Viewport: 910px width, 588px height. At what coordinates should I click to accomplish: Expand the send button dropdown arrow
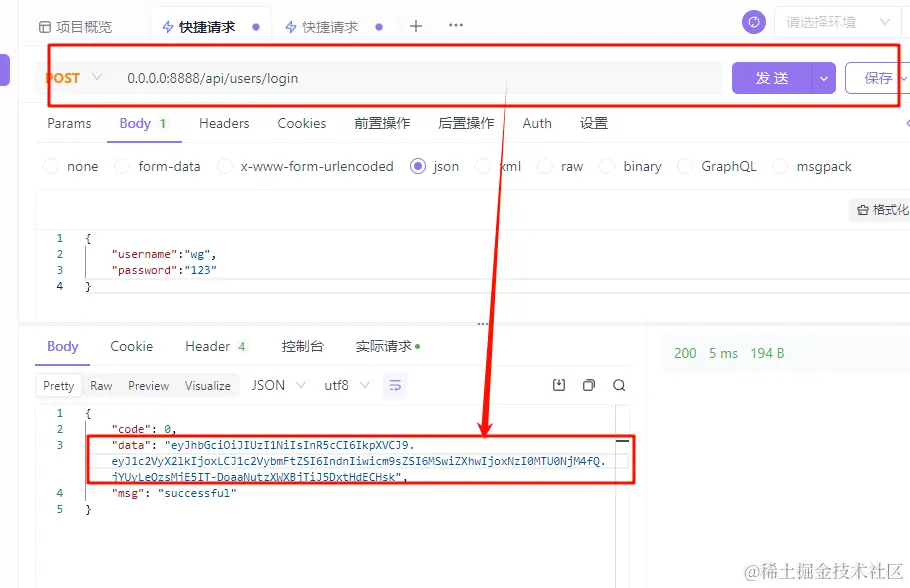[824, 78]
